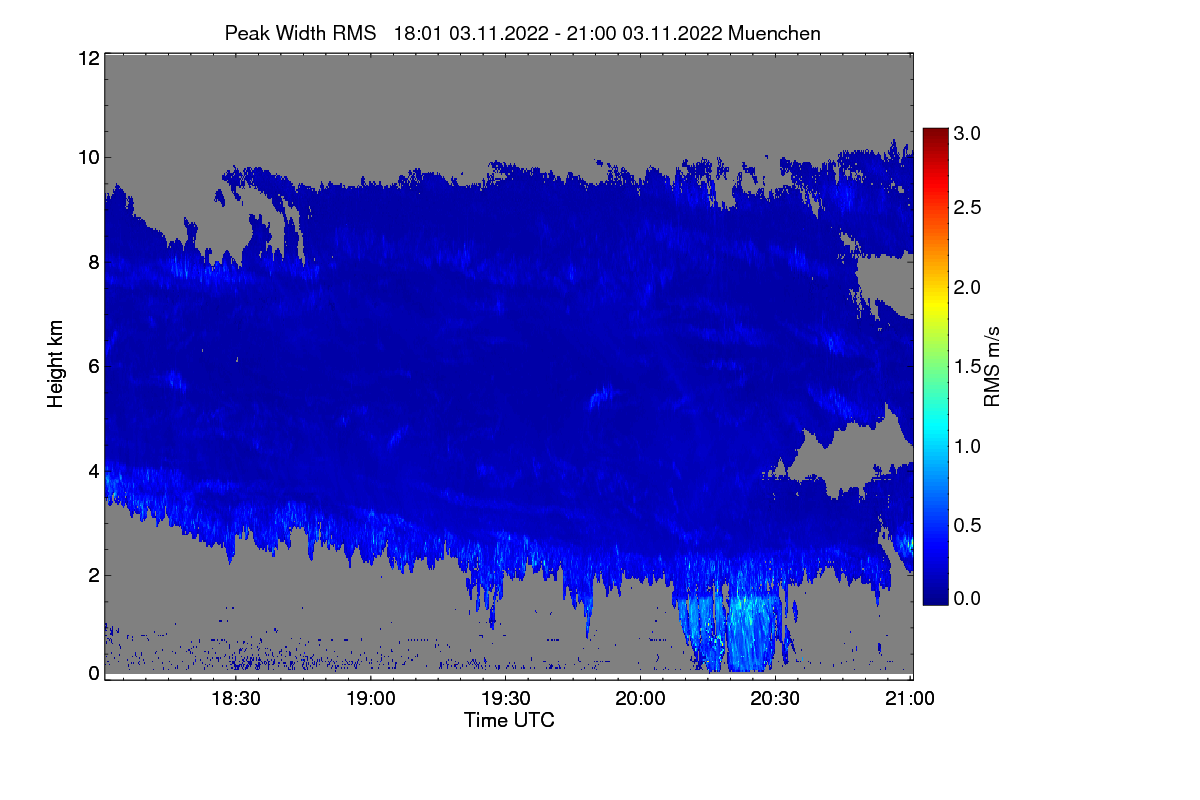Viewport: 1200px width, 800px height.
Task: Click the plot title 'Peak Width RMS'
Action: (x=301, y=33)
